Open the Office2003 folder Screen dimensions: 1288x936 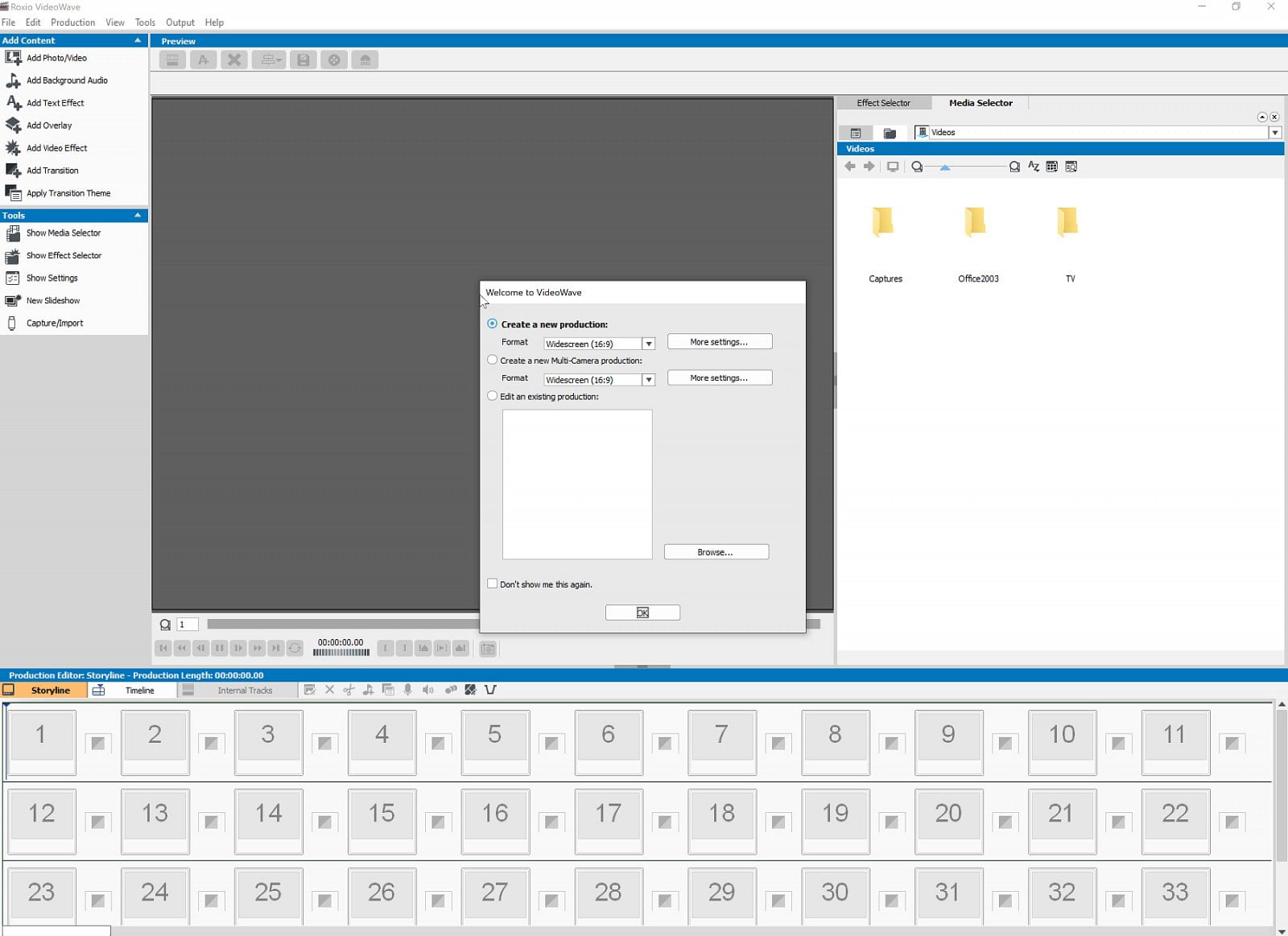click(x=977, y=243)
